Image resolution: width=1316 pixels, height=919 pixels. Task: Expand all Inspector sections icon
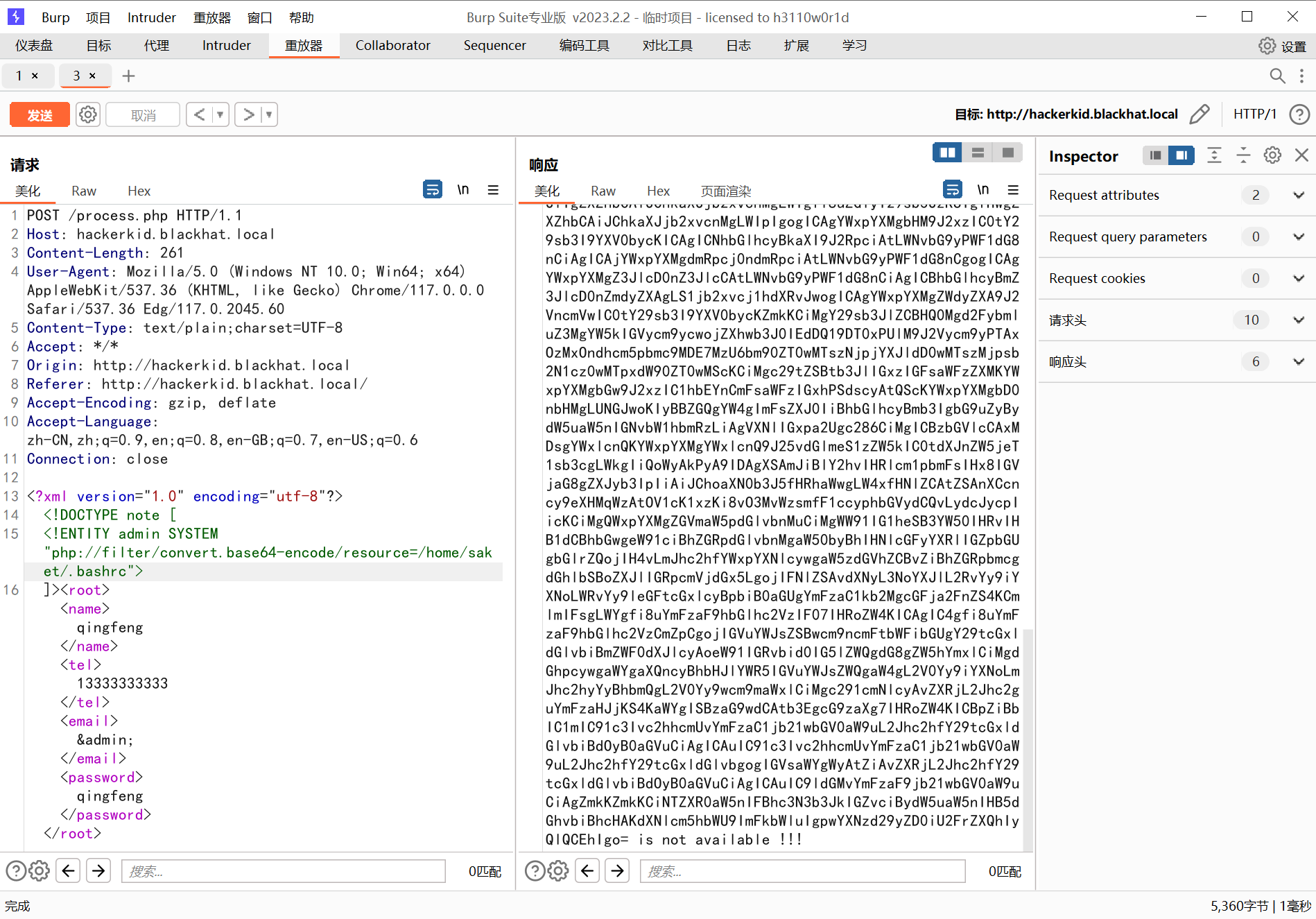point(1214,155)
